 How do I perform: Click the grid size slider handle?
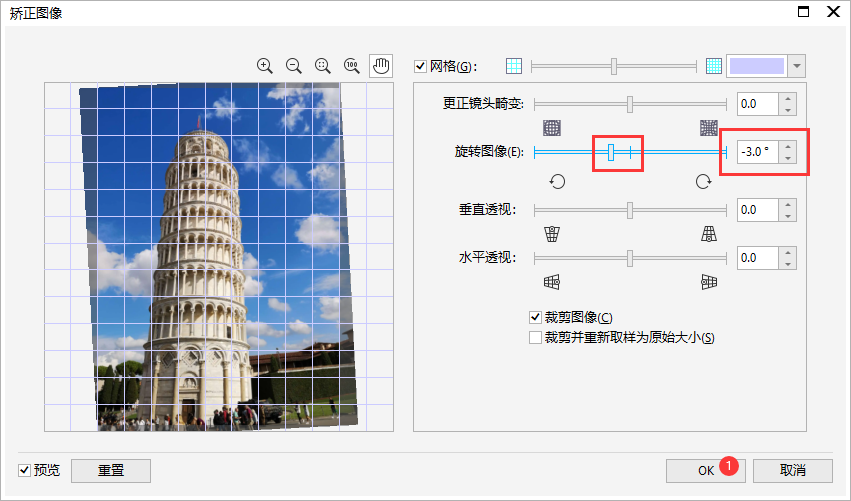[x=614, y=66]
